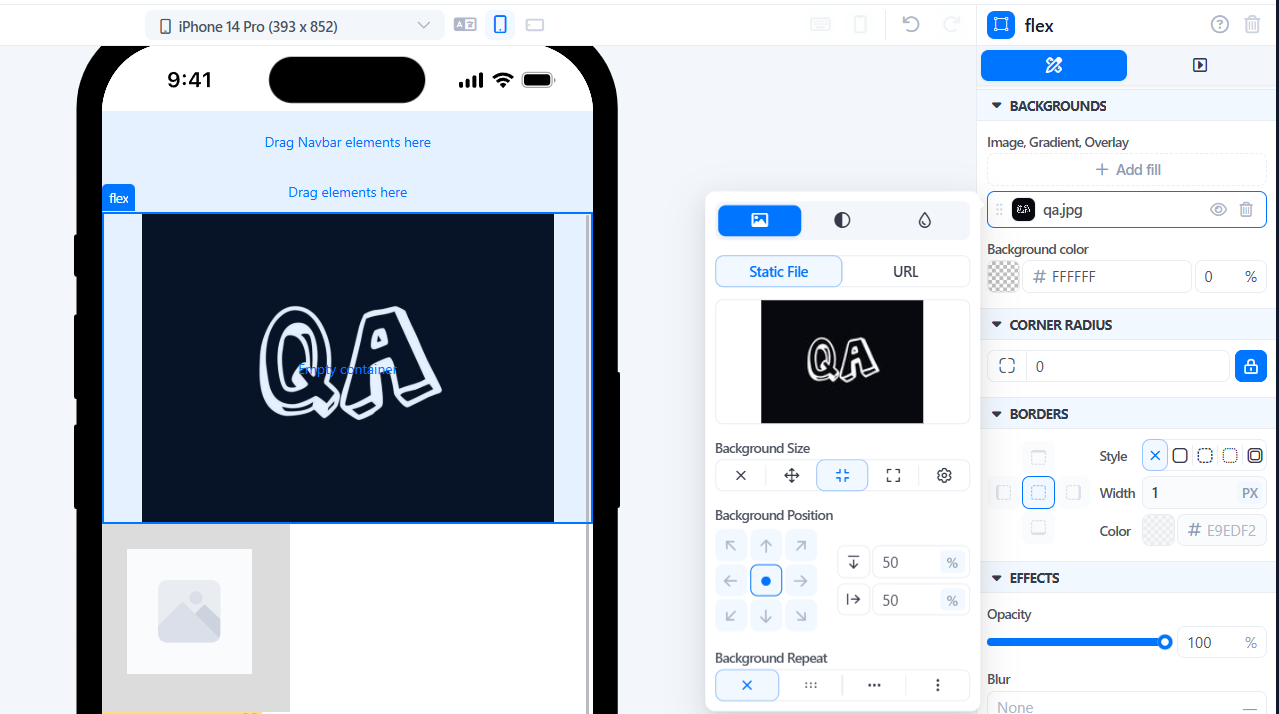Set background position to top-left arrow

[731, 546]
